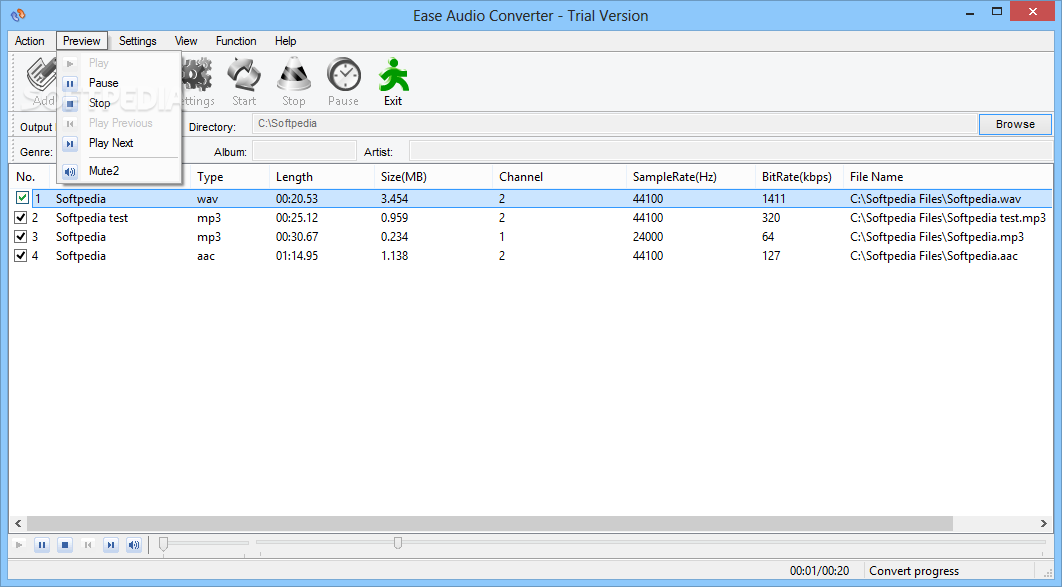Click the C:\Softpedia Files\Softpedia.aac path
Screen dimensions: 1062x587
click(x=934, y=255)
